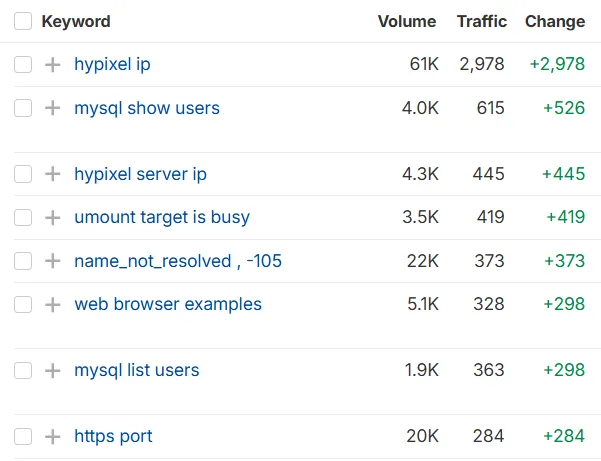Click the 4.0K volume value
This screenshot has height=461, width=601.
420,108
